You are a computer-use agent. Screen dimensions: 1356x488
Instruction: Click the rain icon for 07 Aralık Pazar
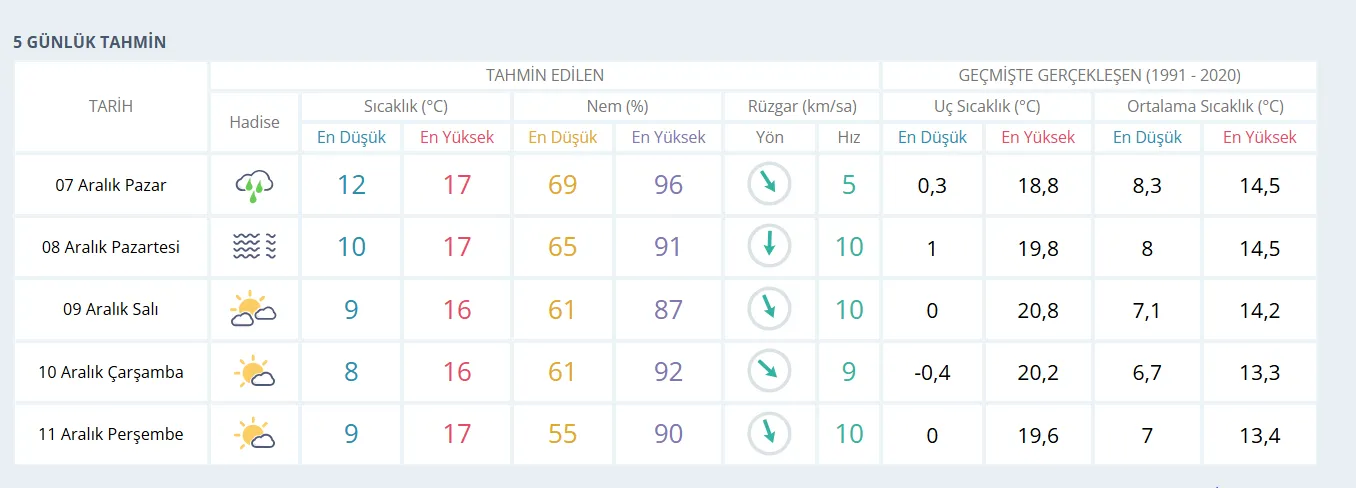pos(254,185)
